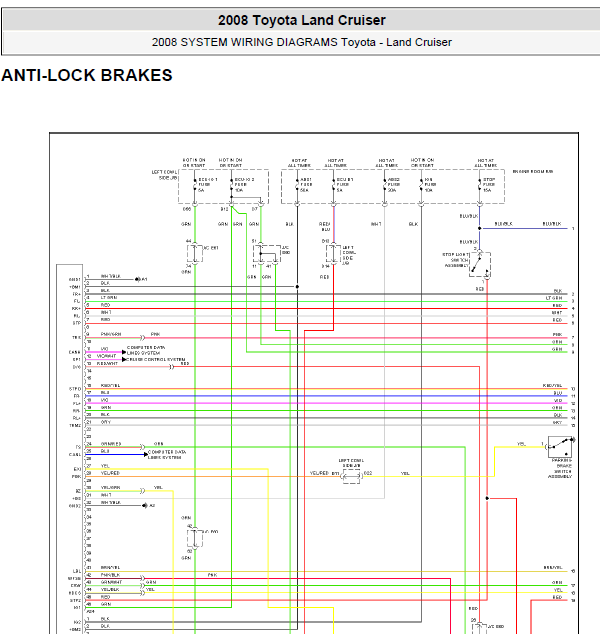This screenshot has height=634, width=600.
Task: Click the 'RED/WHT' wire label at pin 13
Action: [x=107, y=363]
